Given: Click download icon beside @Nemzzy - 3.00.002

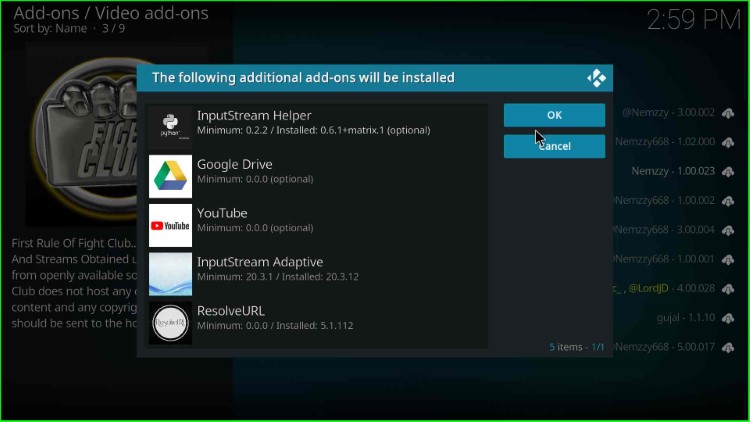Looking at the screenshot, I should click(x=728, y=113).
